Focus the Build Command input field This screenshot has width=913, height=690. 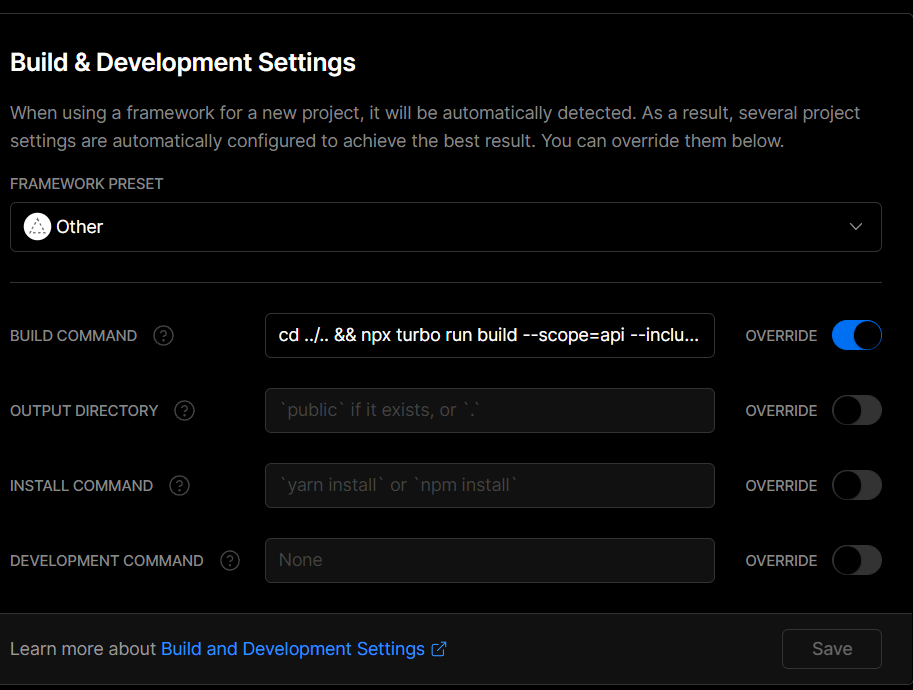click(490, 335)
